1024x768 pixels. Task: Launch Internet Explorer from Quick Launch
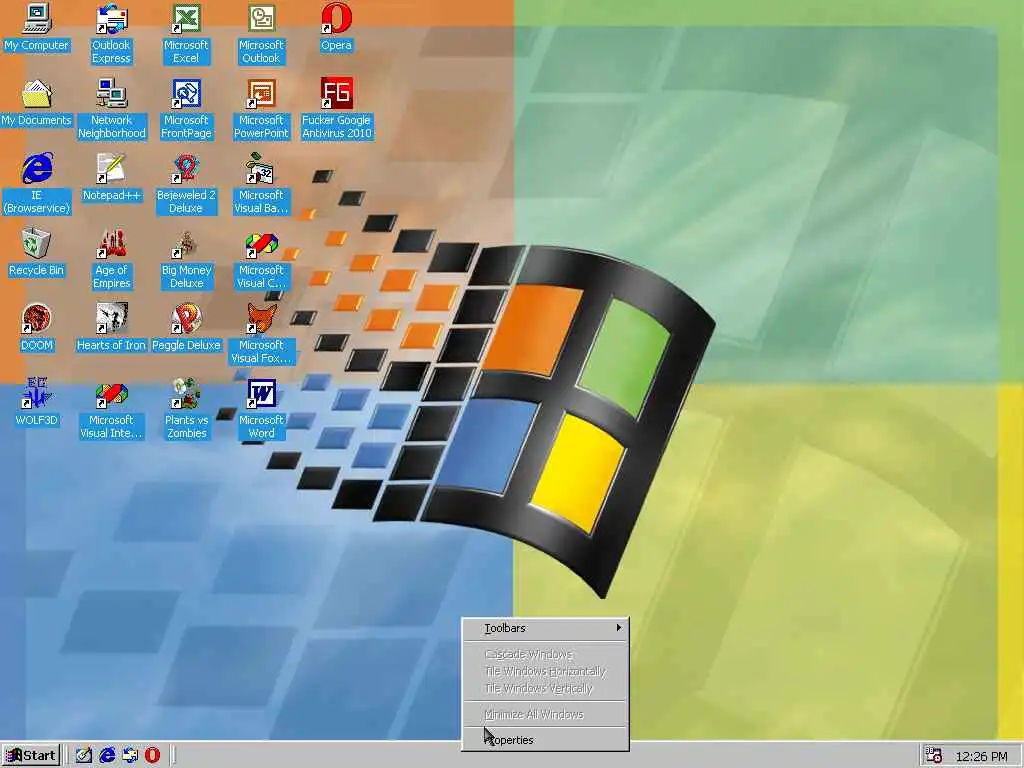[107, 756]
